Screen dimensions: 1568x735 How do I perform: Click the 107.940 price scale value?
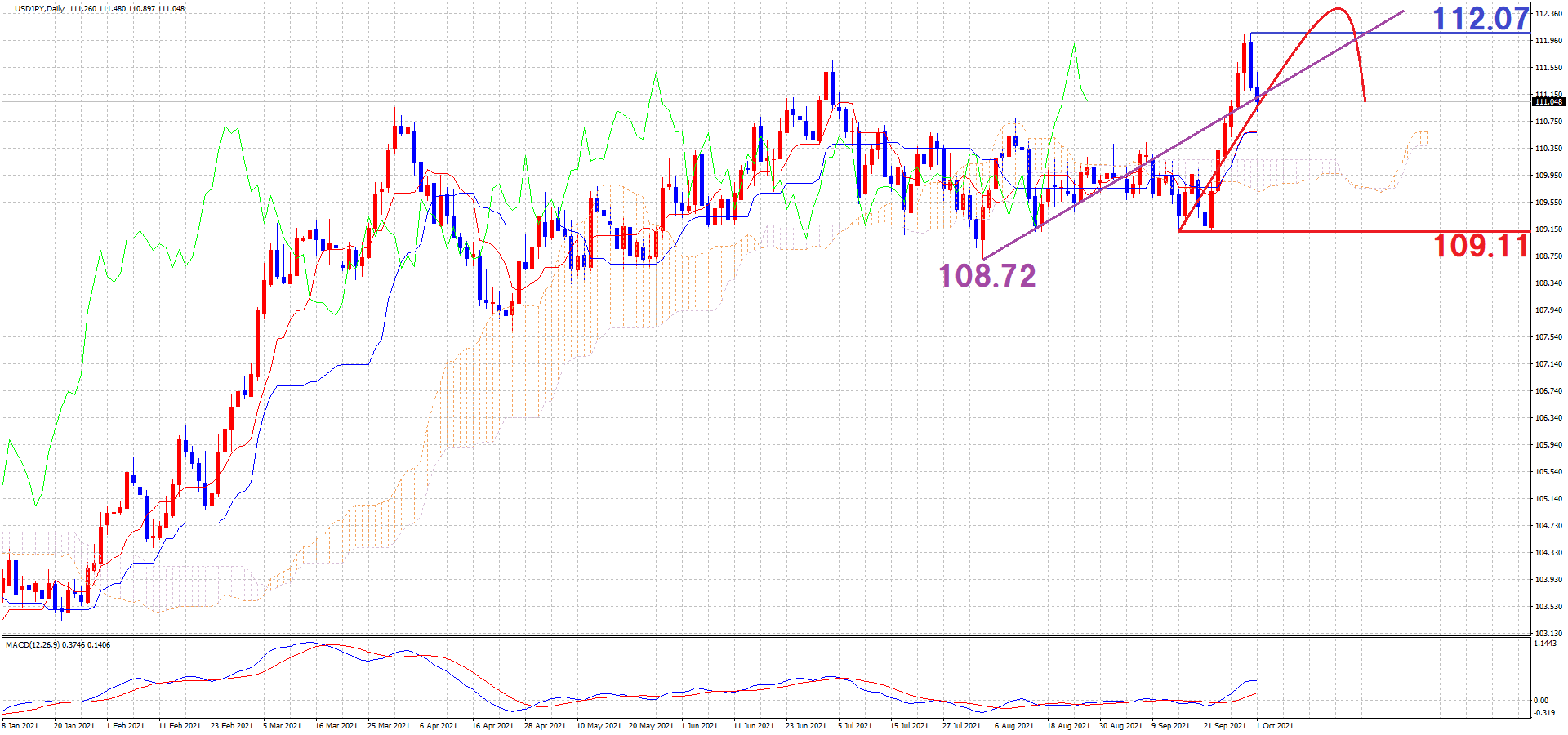(1548, 310)
